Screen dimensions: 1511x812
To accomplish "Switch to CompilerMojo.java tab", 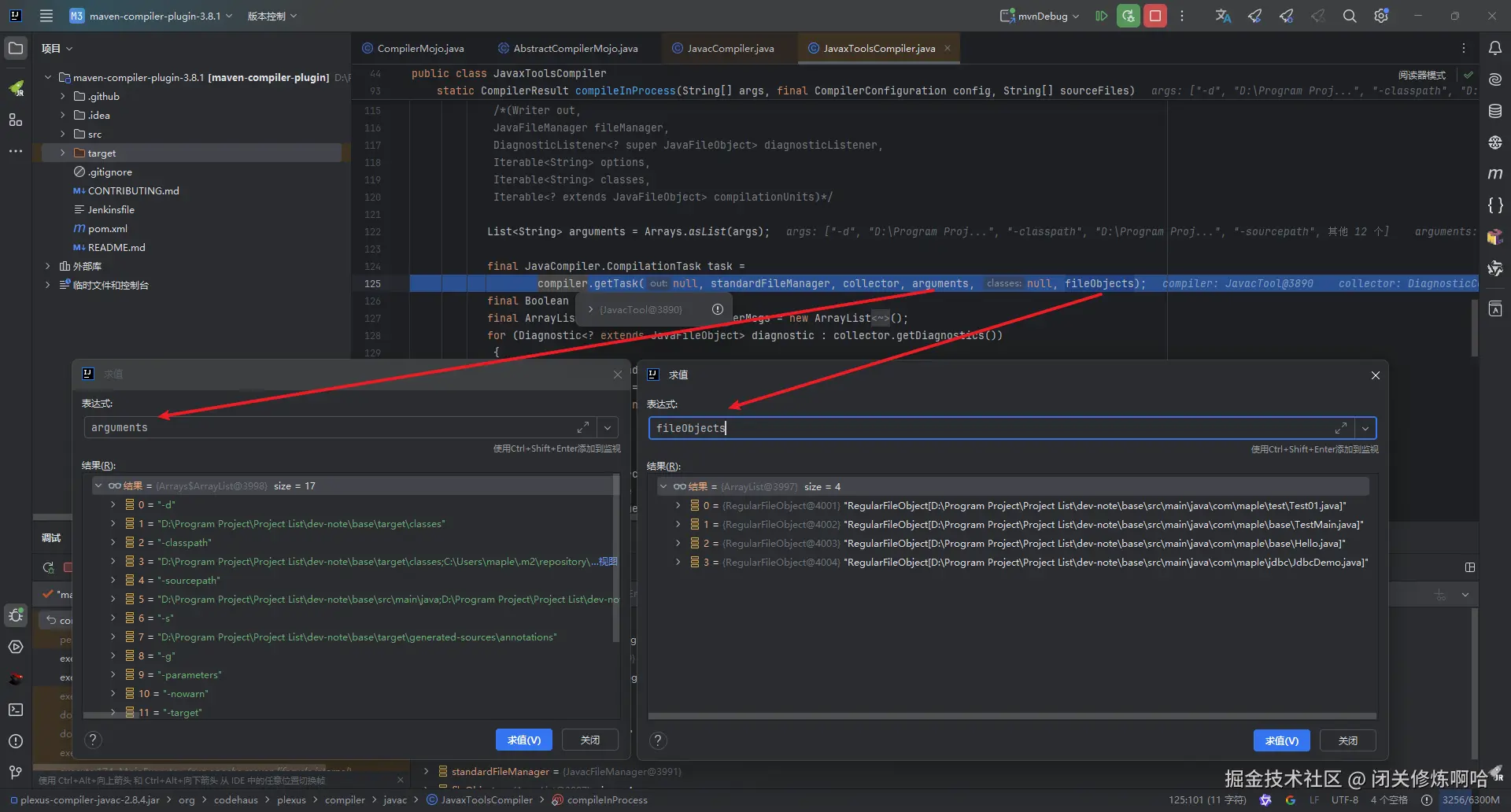I will [413, 48].
